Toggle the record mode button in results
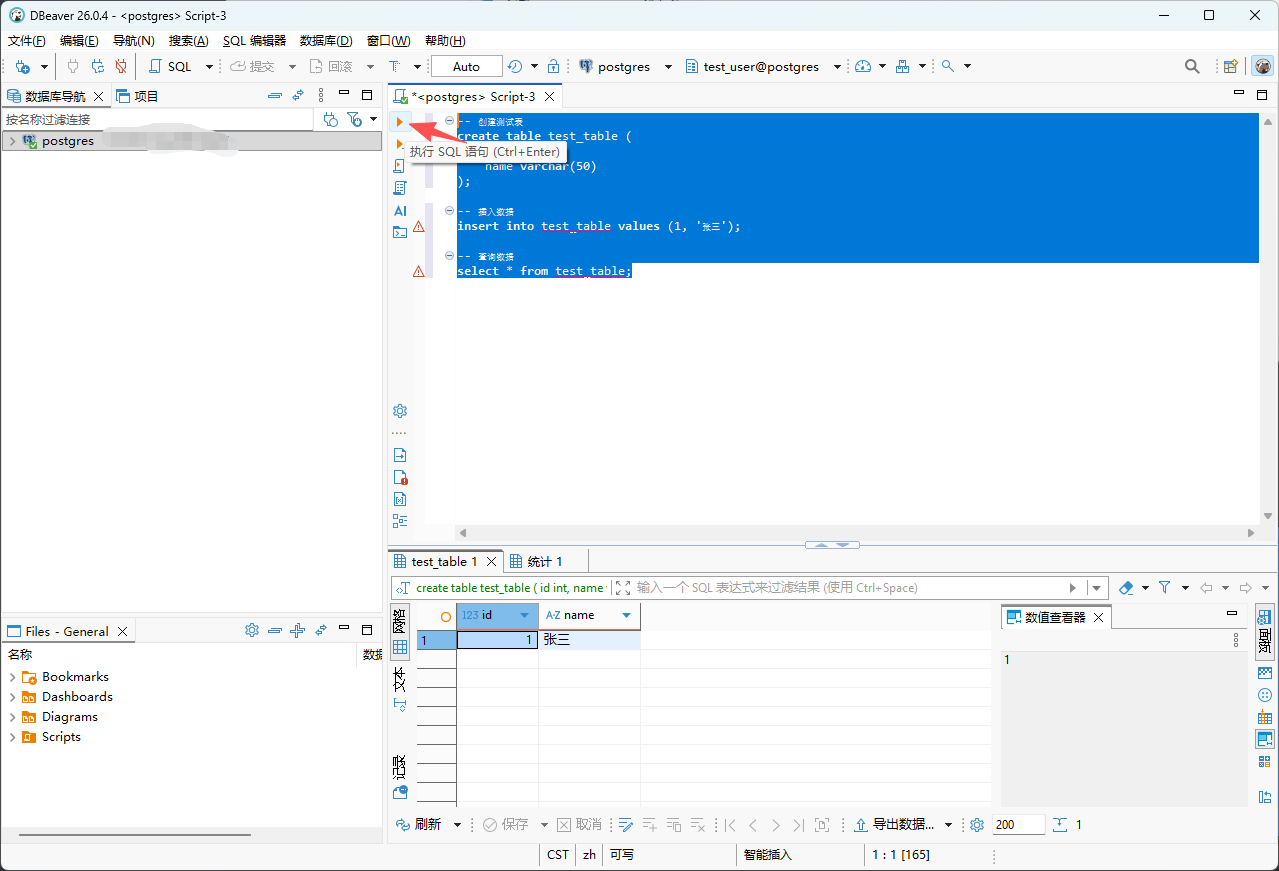The height and width of the screenshot is (871, 1279). pyautogui.click(x=400, y=778)
